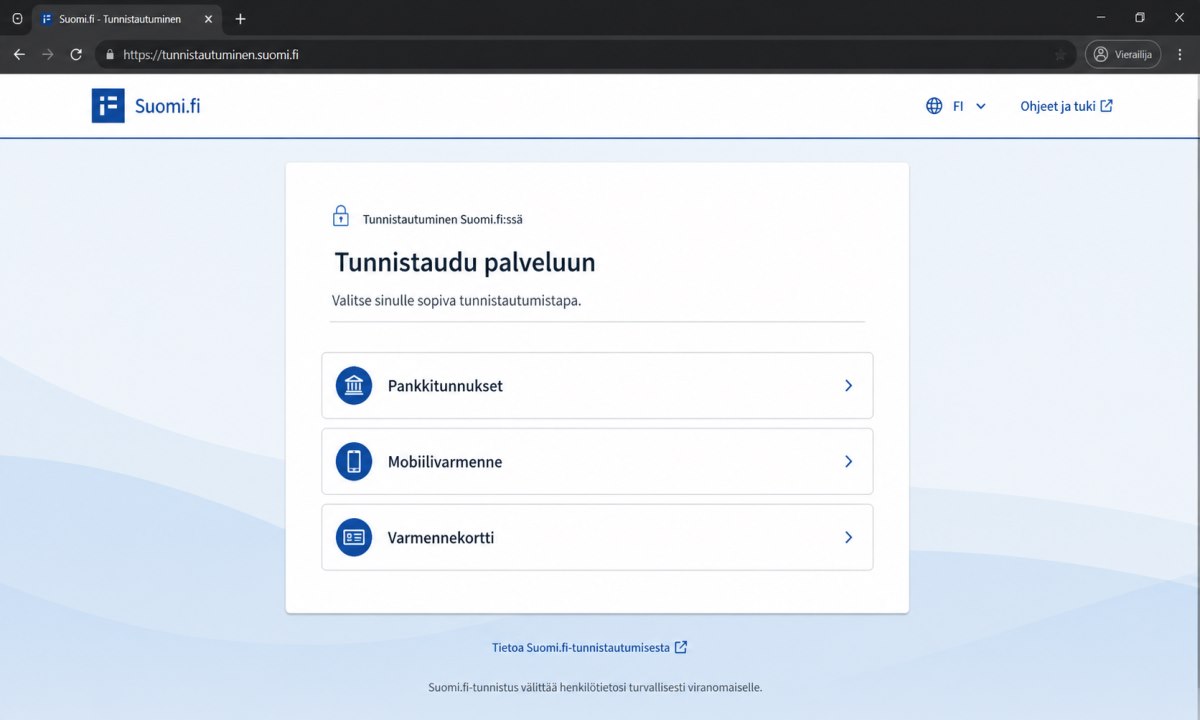
Task: Click the tab search dropdown icon
Action: point(17,19)
